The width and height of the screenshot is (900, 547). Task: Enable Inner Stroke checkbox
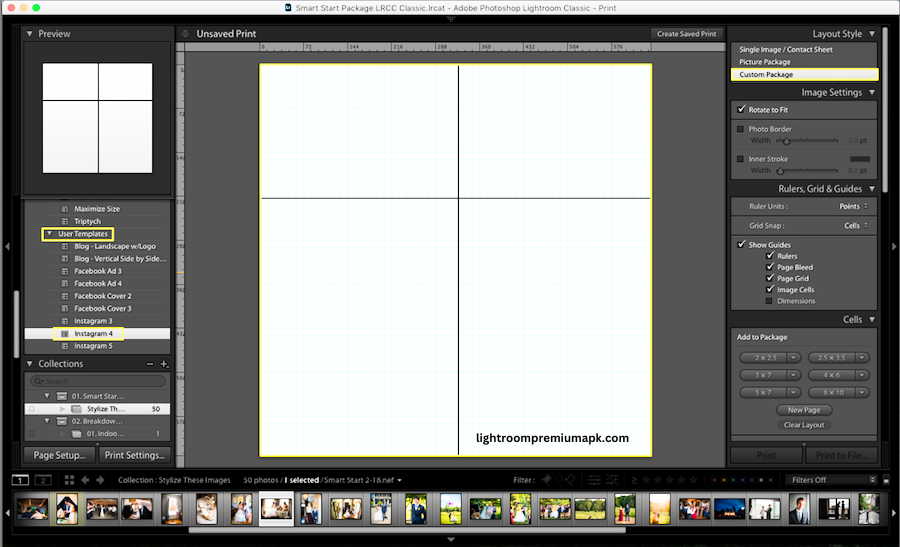[740, 159]
